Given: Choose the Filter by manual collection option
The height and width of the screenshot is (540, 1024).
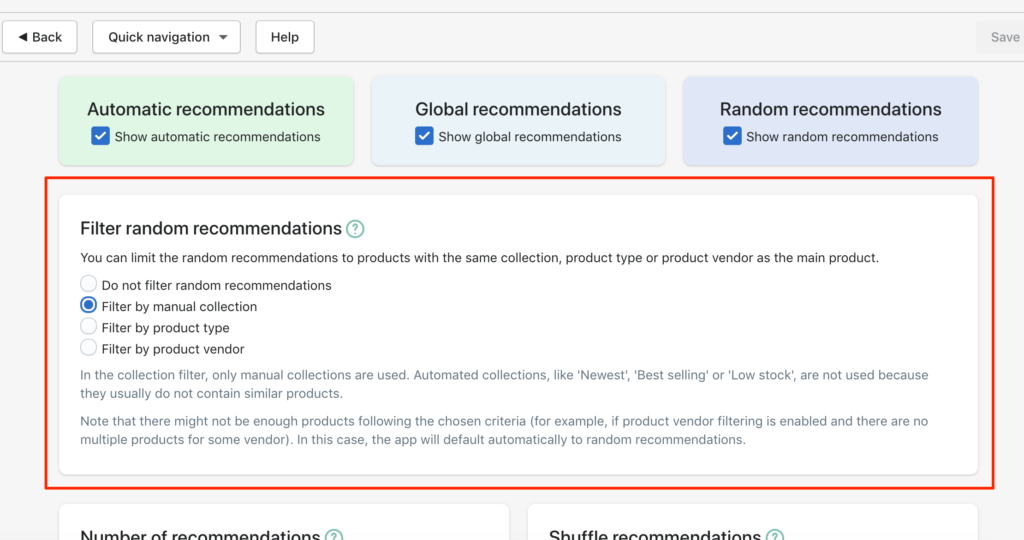Looking at the screenshot, I should coord(88,305).
